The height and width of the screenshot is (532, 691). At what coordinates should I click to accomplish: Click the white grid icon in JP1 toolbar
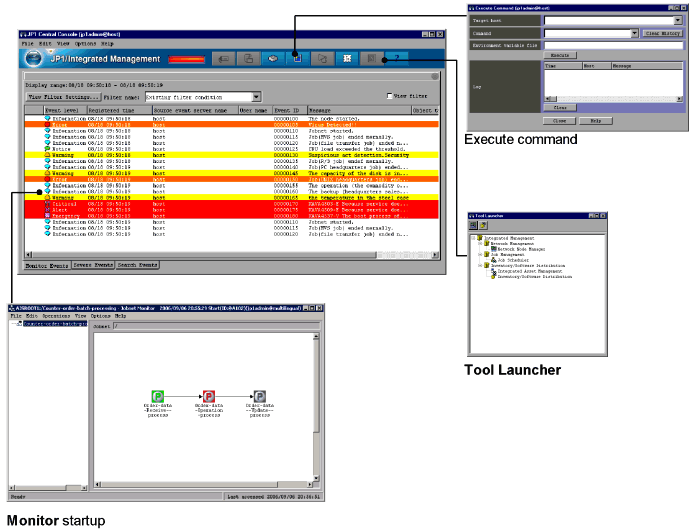point(347,59)
